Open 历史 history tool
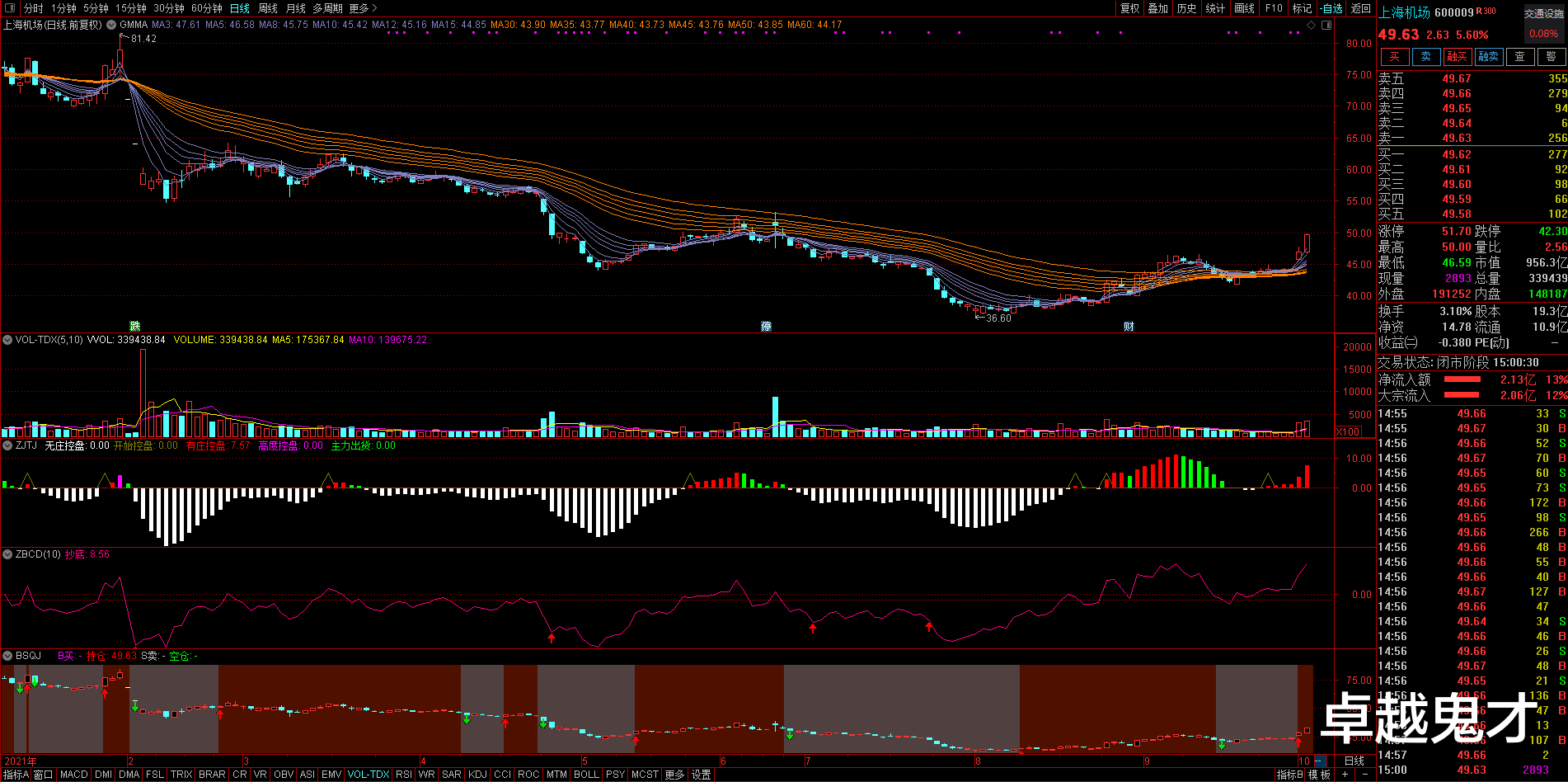The height and width of the screenshot is (782, 1568). [x=1186, y=8]
